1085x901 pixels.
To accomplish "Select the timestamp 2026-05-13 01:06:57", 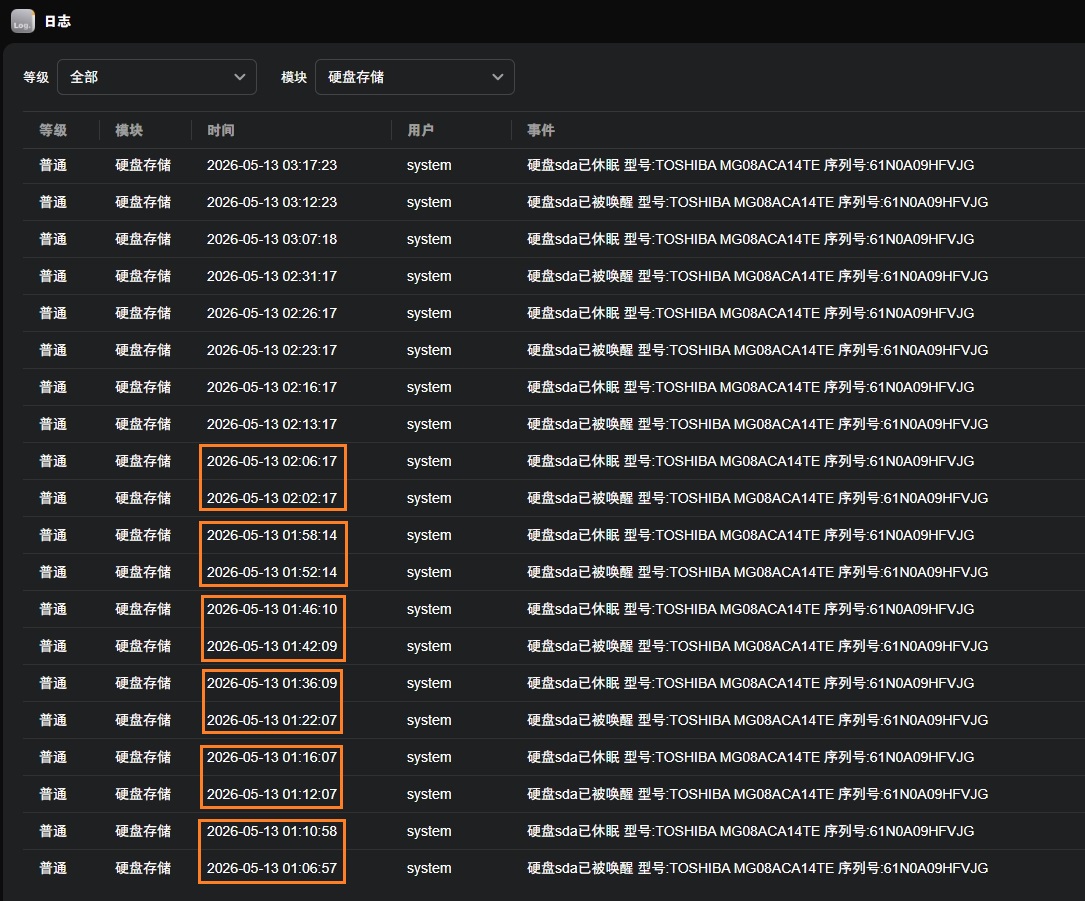I will coord(272,868).
